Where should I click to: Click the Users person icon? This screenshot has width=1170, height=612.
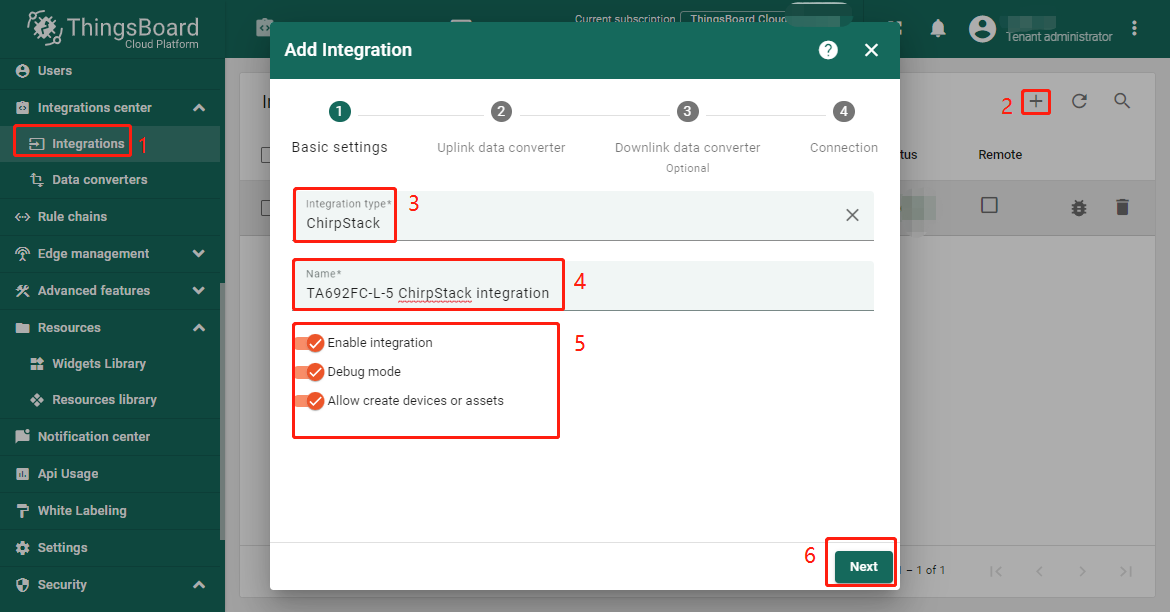(22, 71)
